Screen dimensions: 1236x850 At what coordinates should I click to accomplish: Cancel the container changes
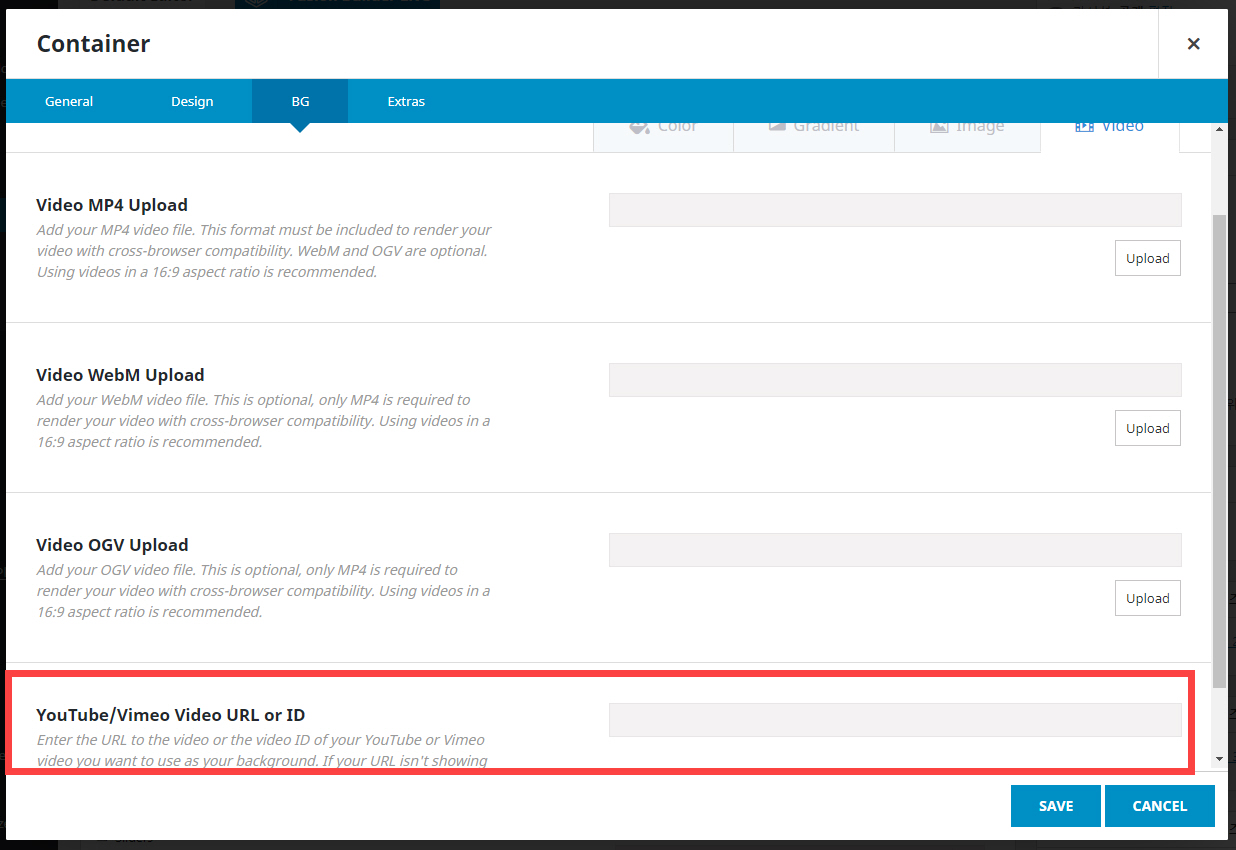click(1160, 806)
